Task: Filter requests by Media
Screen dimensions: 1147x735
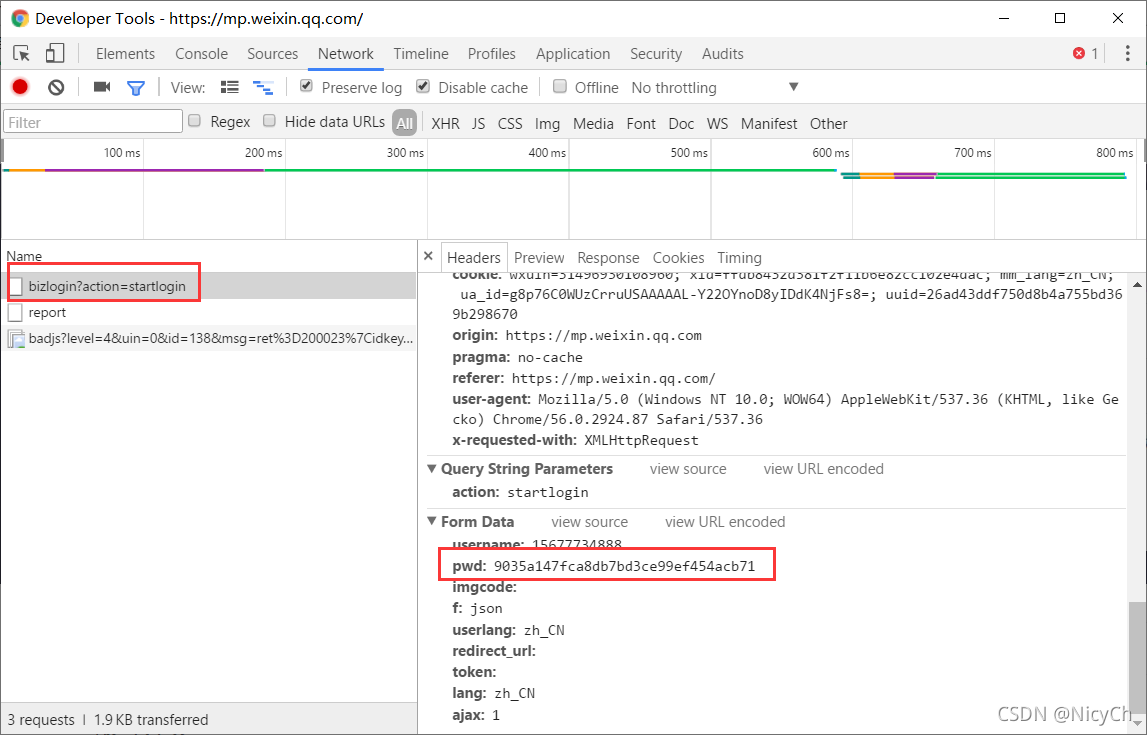Action: pyautogui.click(x=593, y=124)
